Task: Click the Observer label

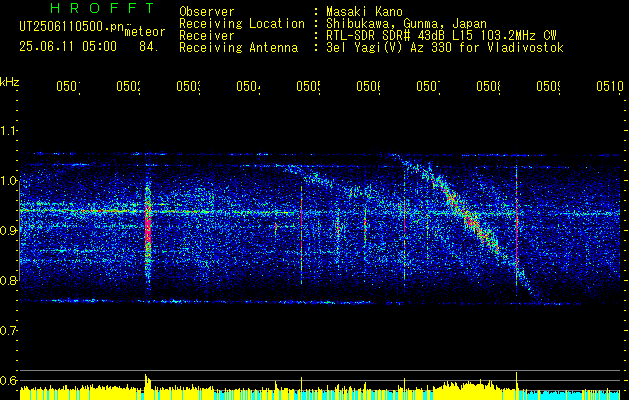Action: click(x=207, y=12)
